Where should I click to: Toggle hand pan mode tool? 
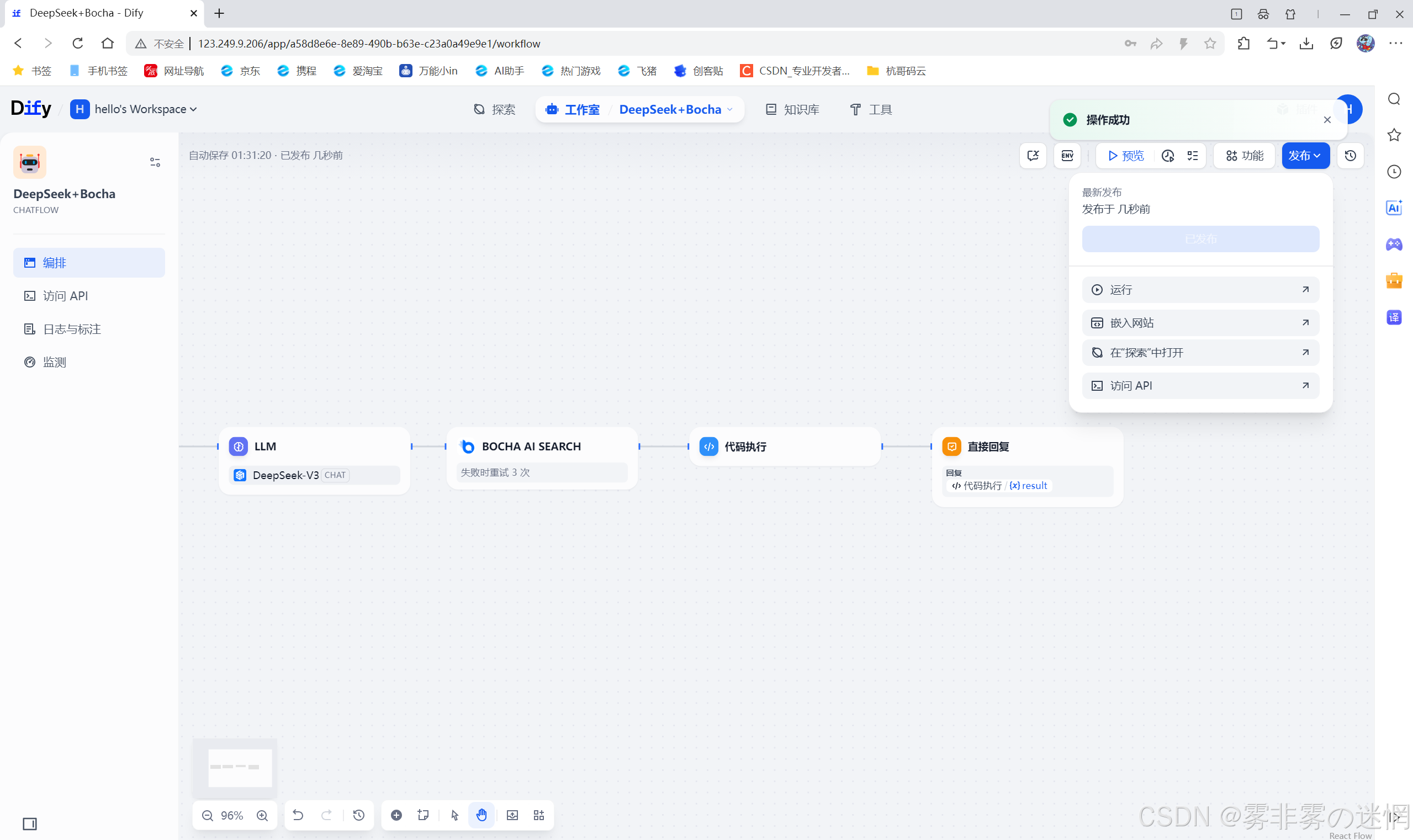point(481,815)
